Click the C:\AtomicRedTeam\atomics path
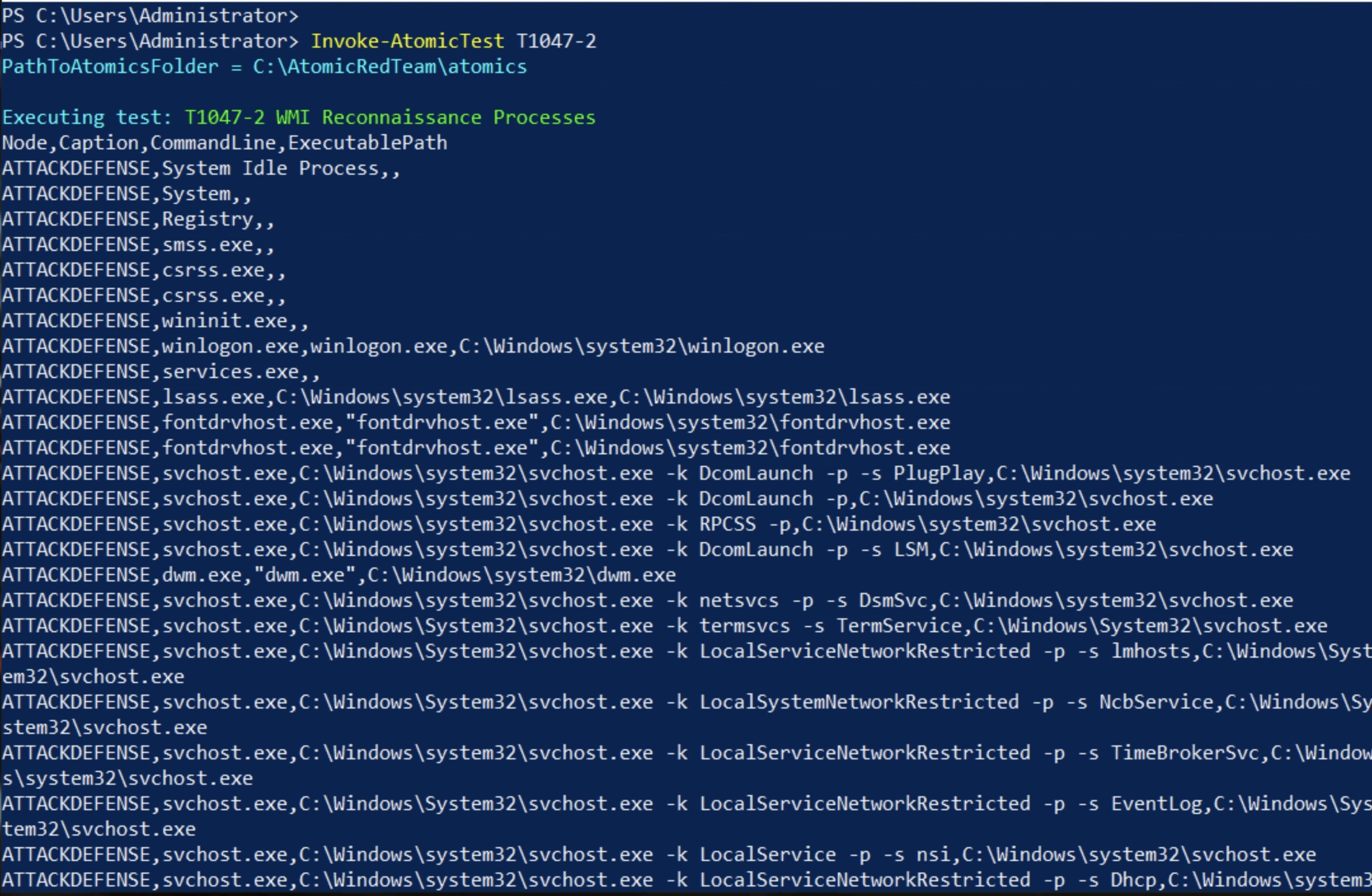 pos(390,67)
